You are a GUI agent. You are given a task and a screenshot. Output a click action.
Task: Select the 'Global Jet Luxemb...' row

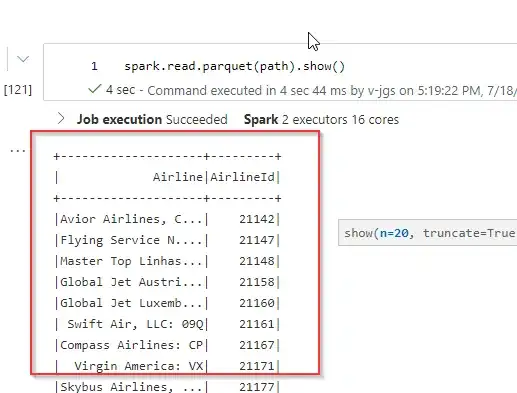pyautogui.click(x=168, y=303)
